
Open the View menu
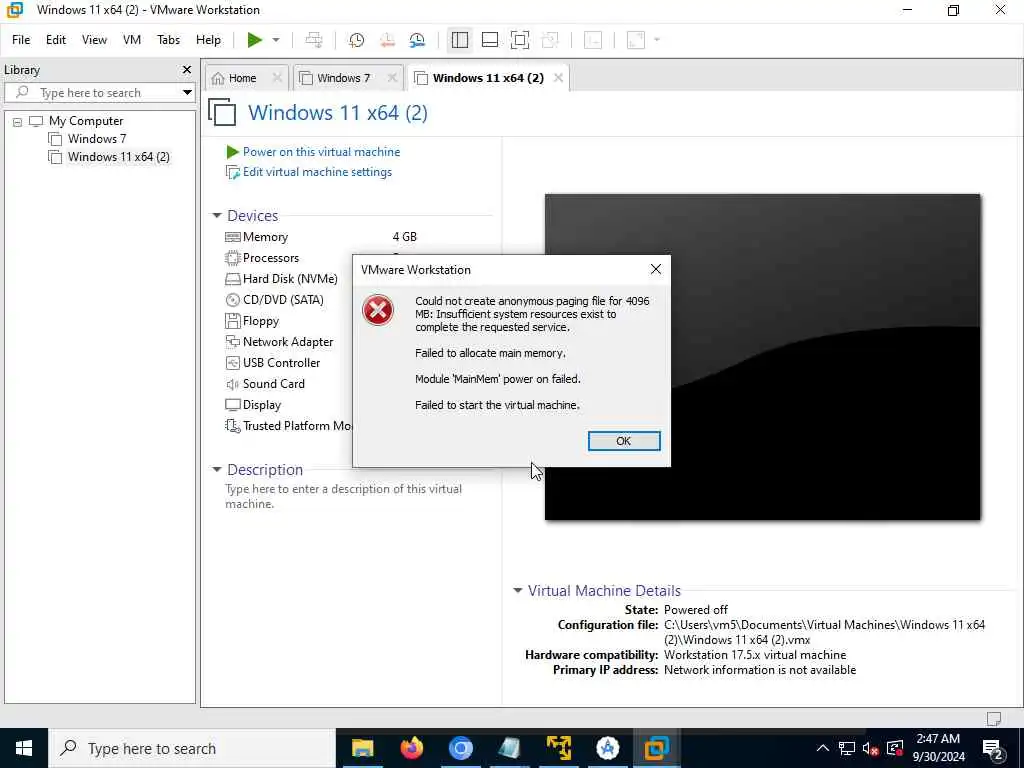click(x=94, y=40)
